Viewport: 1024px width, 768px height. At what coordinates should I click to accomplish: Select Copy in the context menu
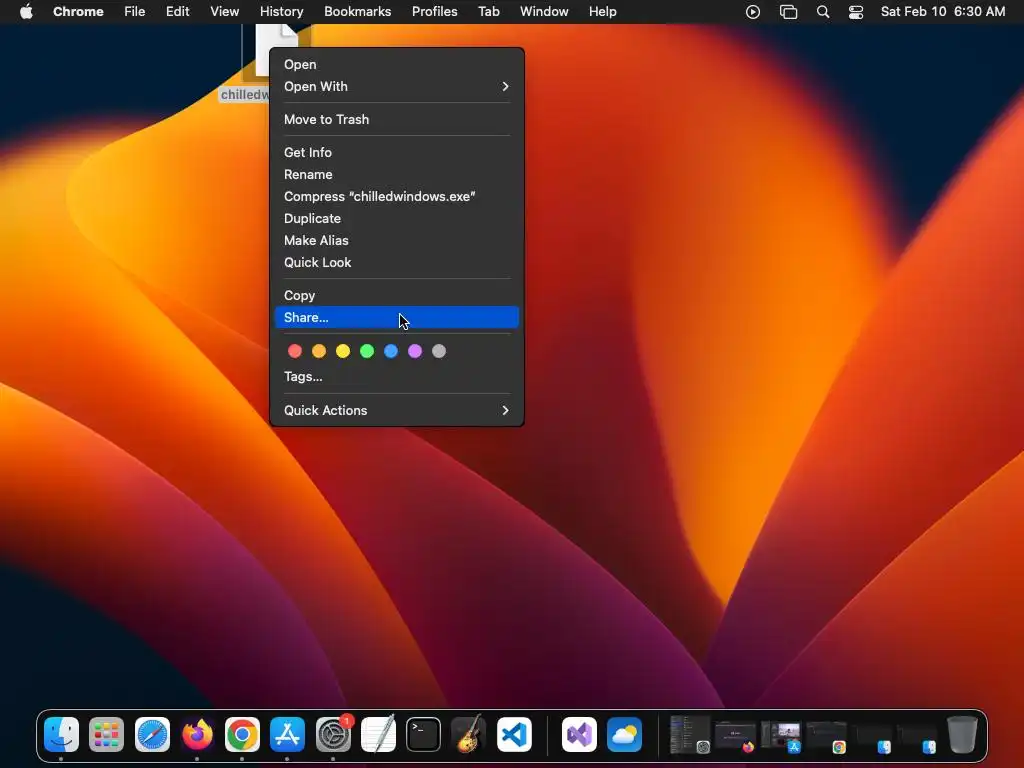pyautogui.click(x=397, y=295)
